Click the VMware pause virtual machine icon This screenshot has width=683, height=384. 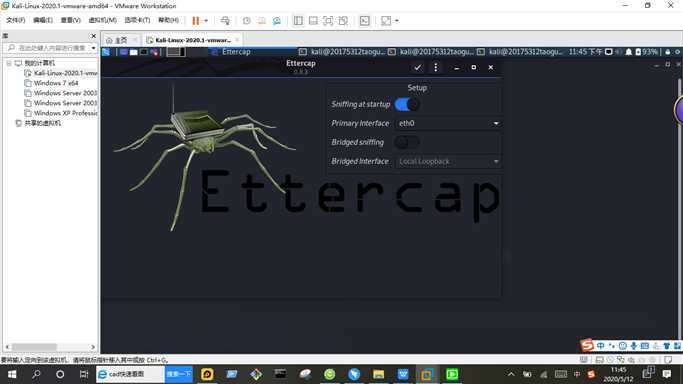pyautogui.click(x=196, y=20)
